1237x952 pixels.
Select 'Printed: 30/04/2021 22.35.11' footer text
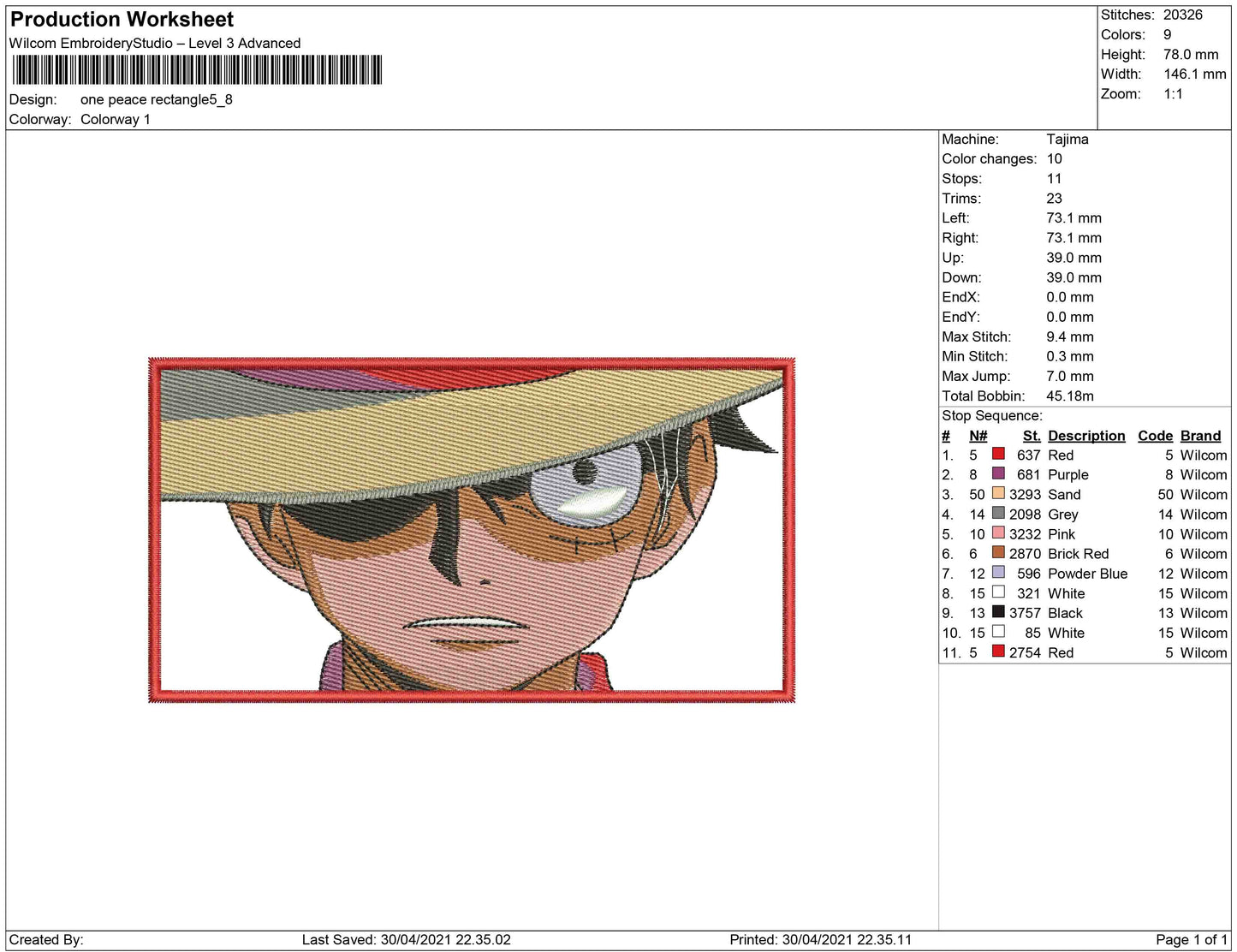tap(821, 939)
